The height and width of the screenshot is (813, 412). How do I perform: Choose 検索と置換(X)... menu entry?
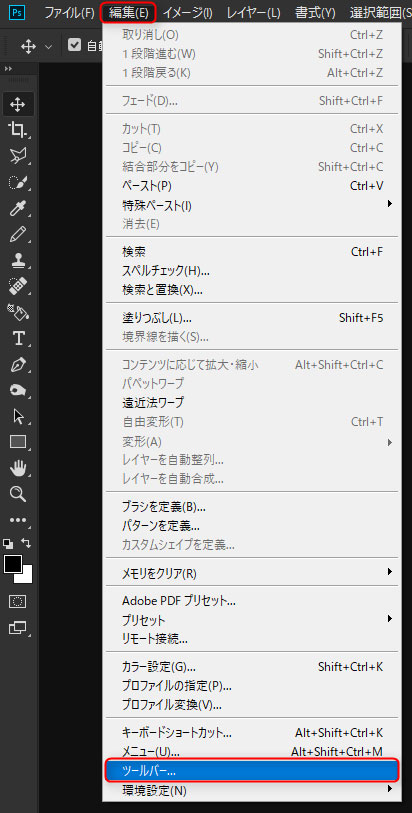point(252,290)
